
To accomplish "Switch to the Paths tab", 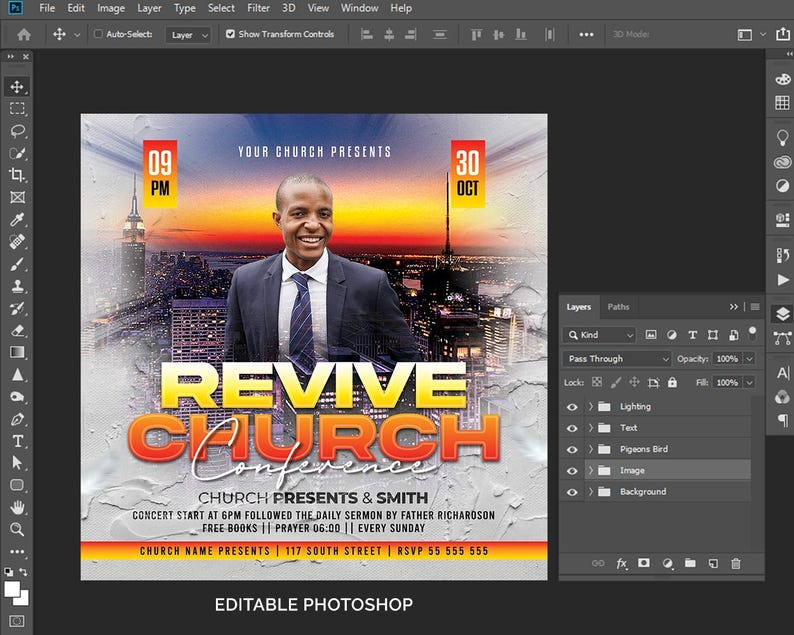I will [x=618, y=307].
